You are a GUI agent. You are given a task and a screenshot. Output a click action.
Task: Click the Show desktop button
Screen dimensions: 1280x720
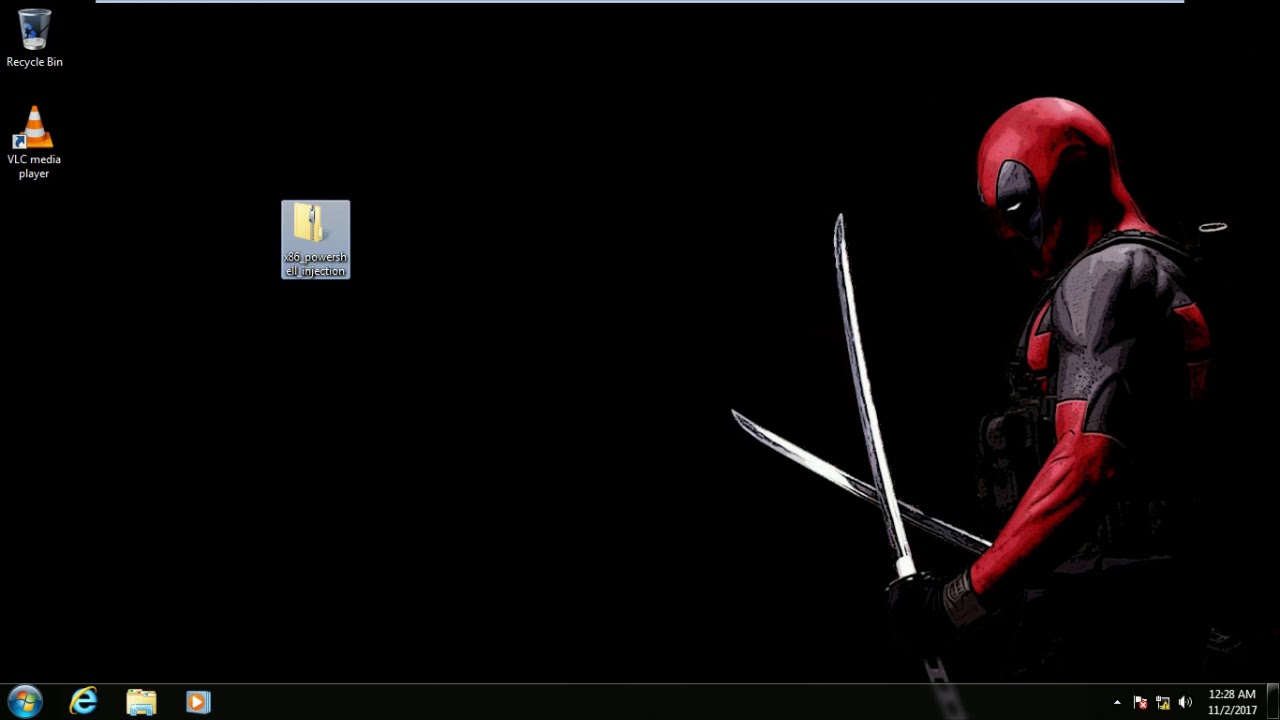[x=1273, y=702]
